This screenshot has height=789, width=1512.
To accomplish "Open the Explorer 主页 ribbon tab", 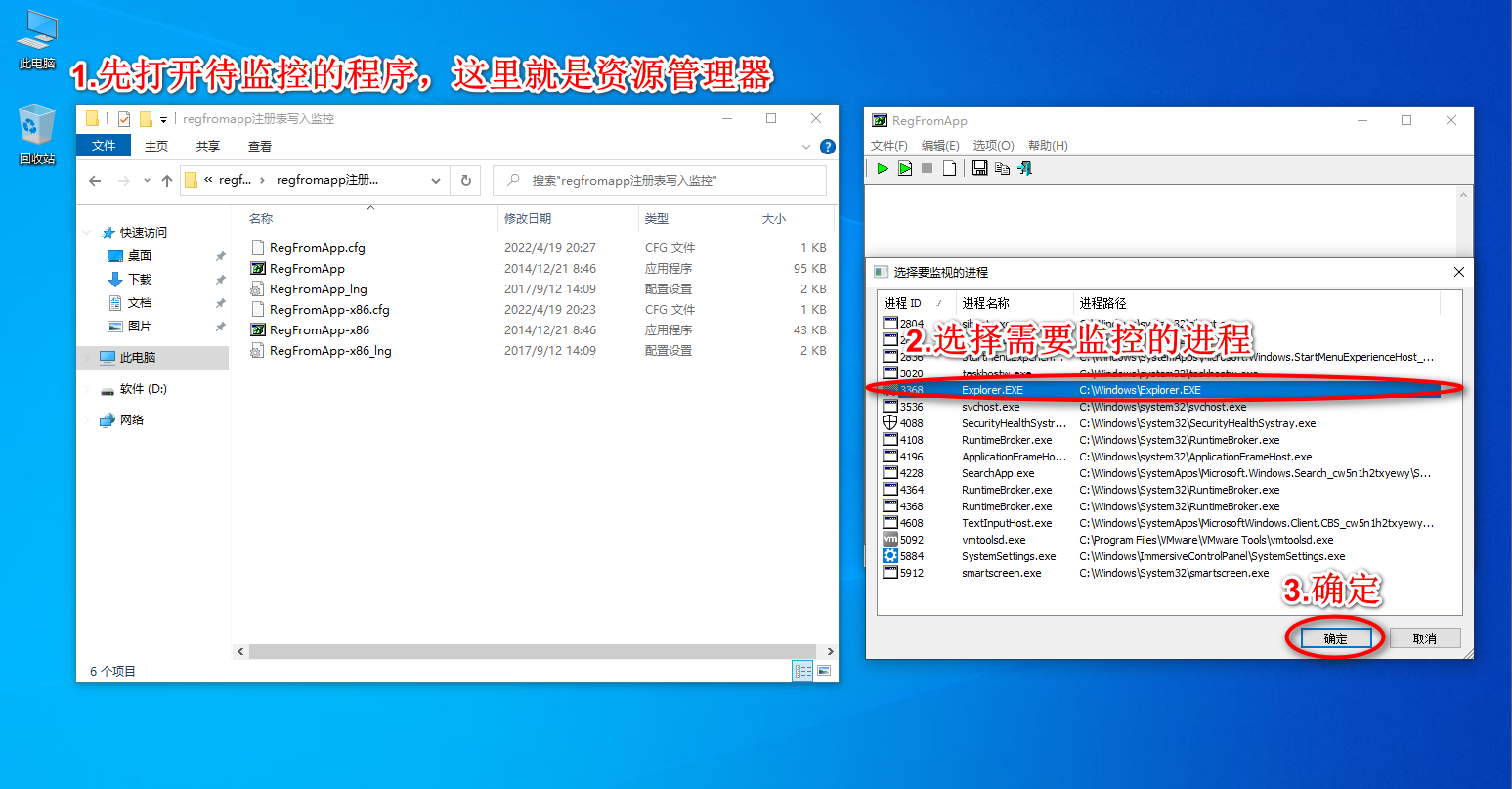I will click(x=156, y=146).
